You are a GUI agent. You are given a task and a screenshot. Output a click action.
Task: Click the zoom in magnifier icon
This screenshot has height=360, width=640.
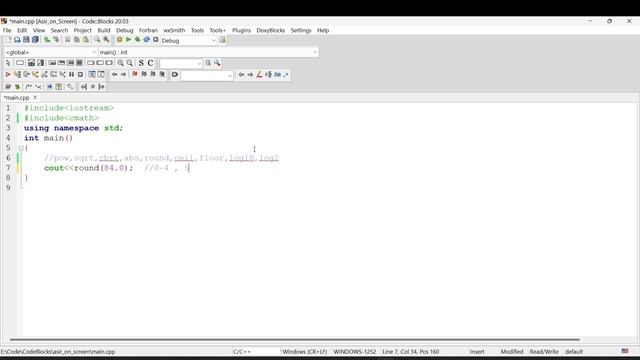(x=120, y=63)
